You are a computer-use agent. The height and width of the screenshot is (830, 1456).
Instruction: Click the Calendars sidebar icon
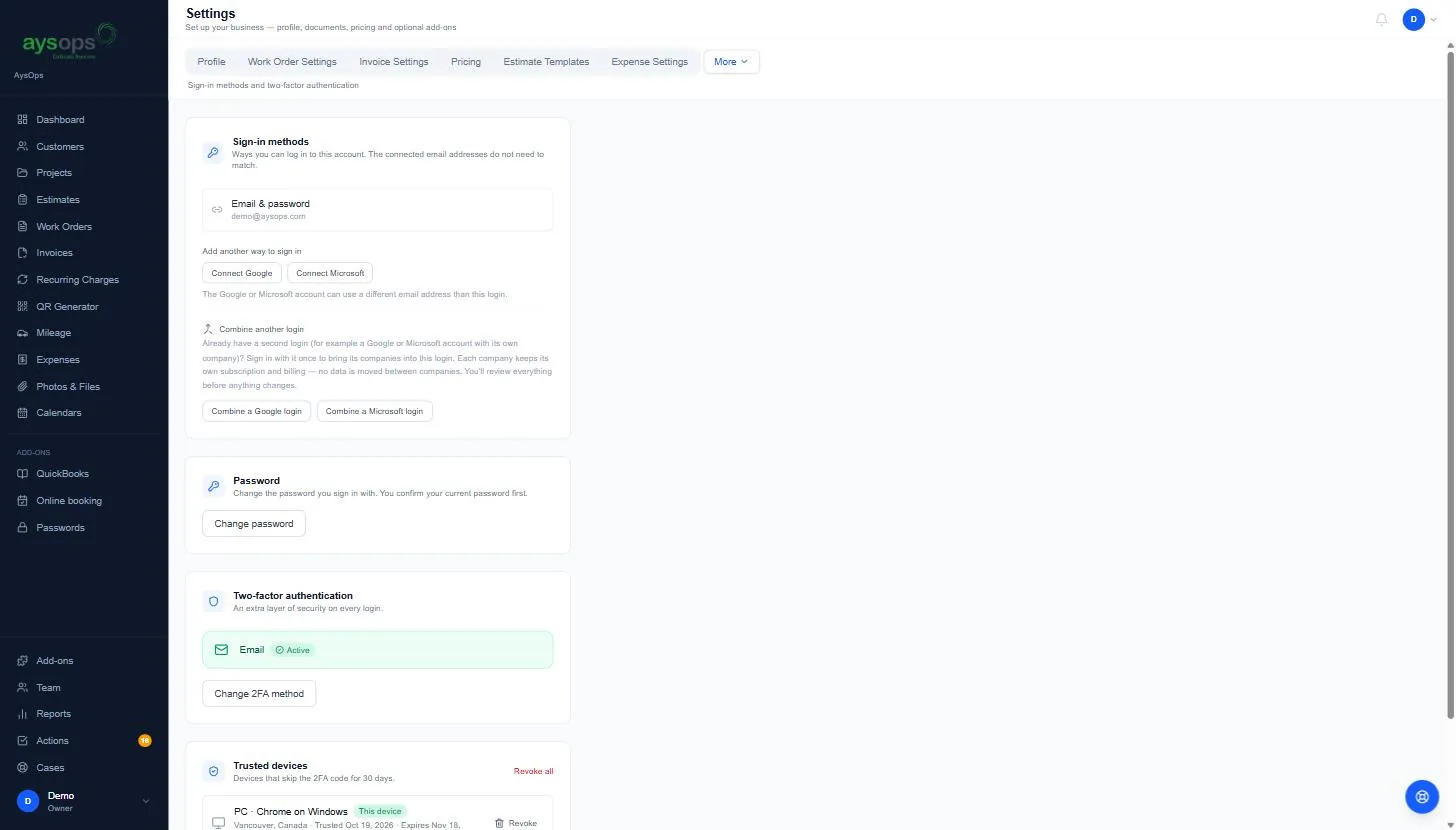pos(22,413)
